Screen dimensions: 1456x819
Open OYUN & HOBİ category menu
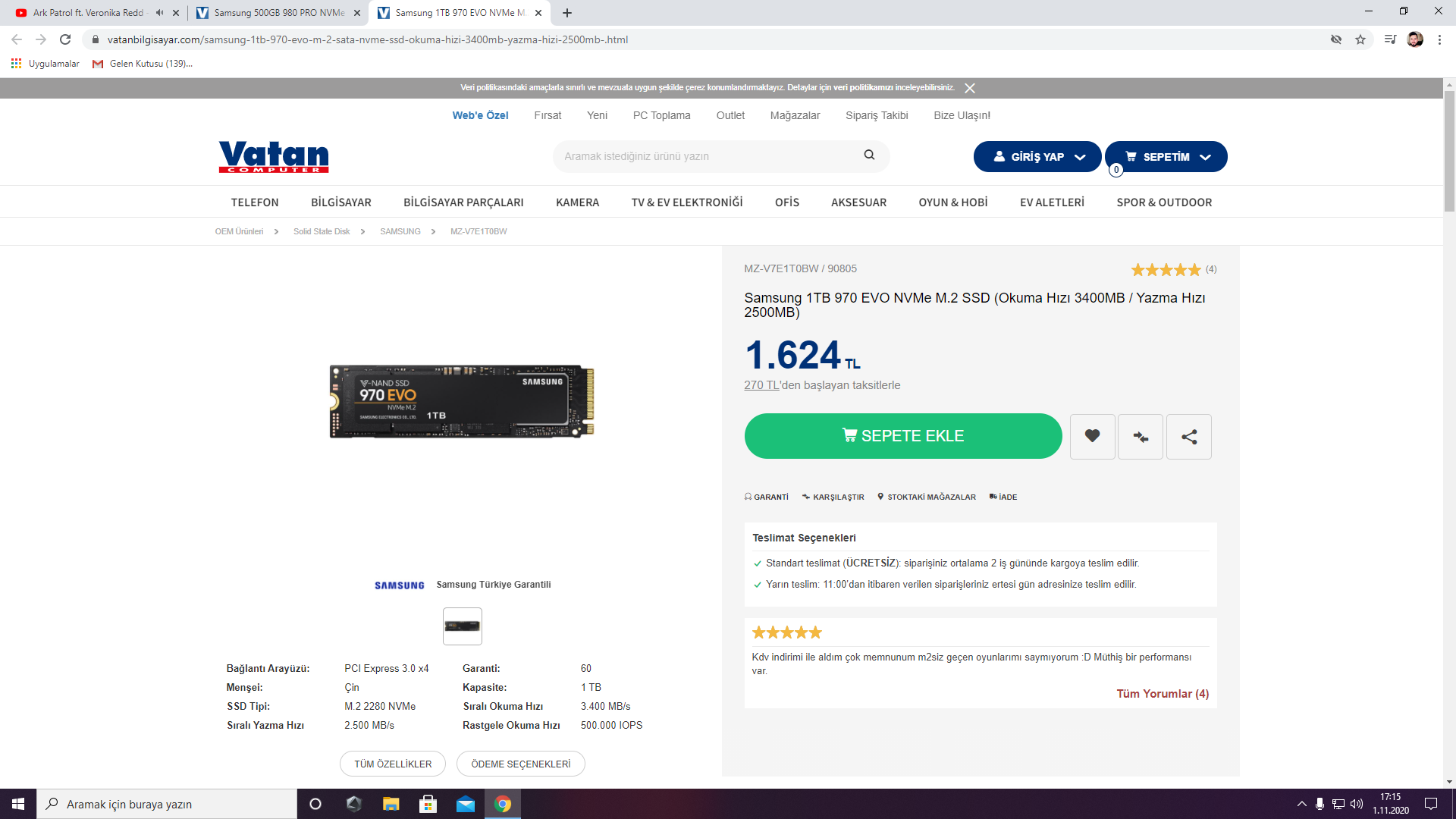pos(952,202)
